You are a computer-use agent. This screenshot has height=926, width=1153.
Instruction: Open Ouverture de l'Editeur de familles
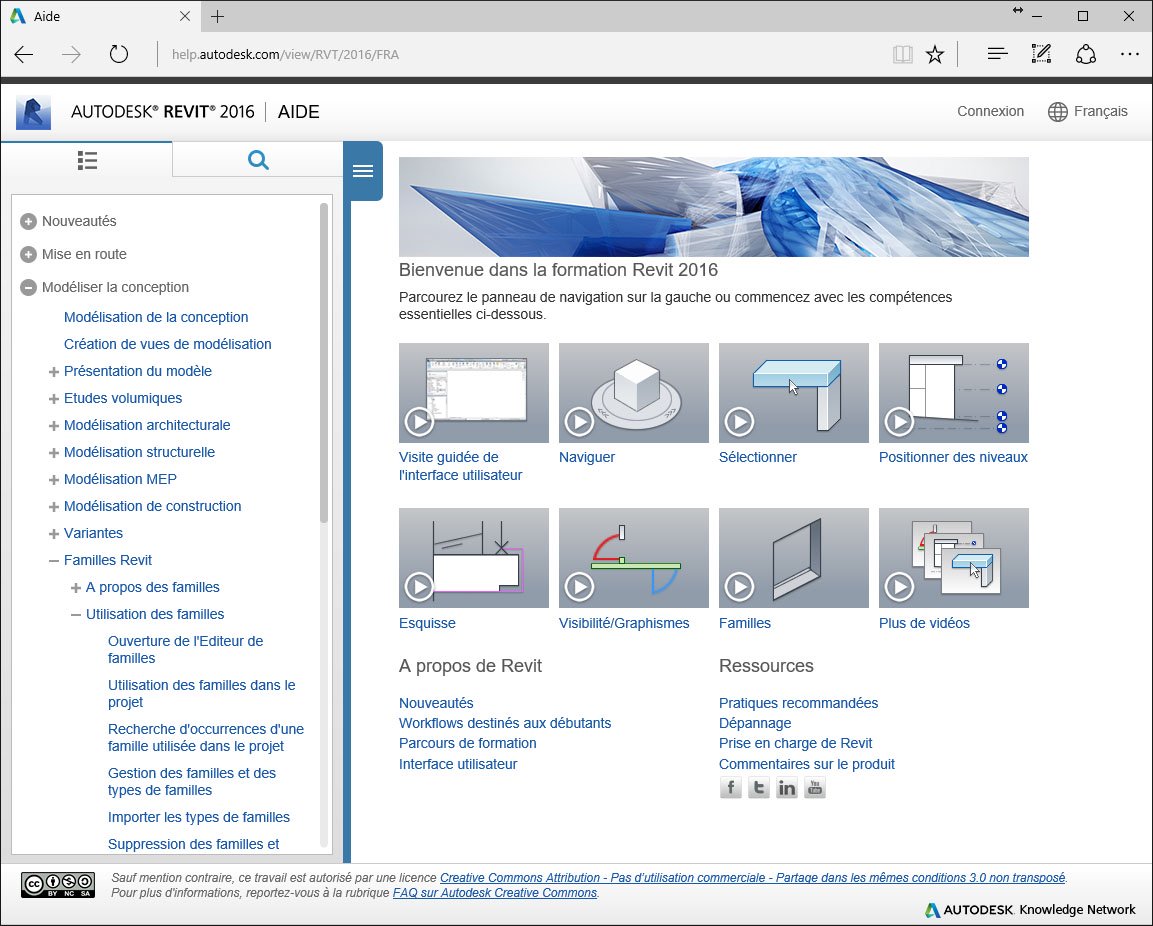point(185,649)
